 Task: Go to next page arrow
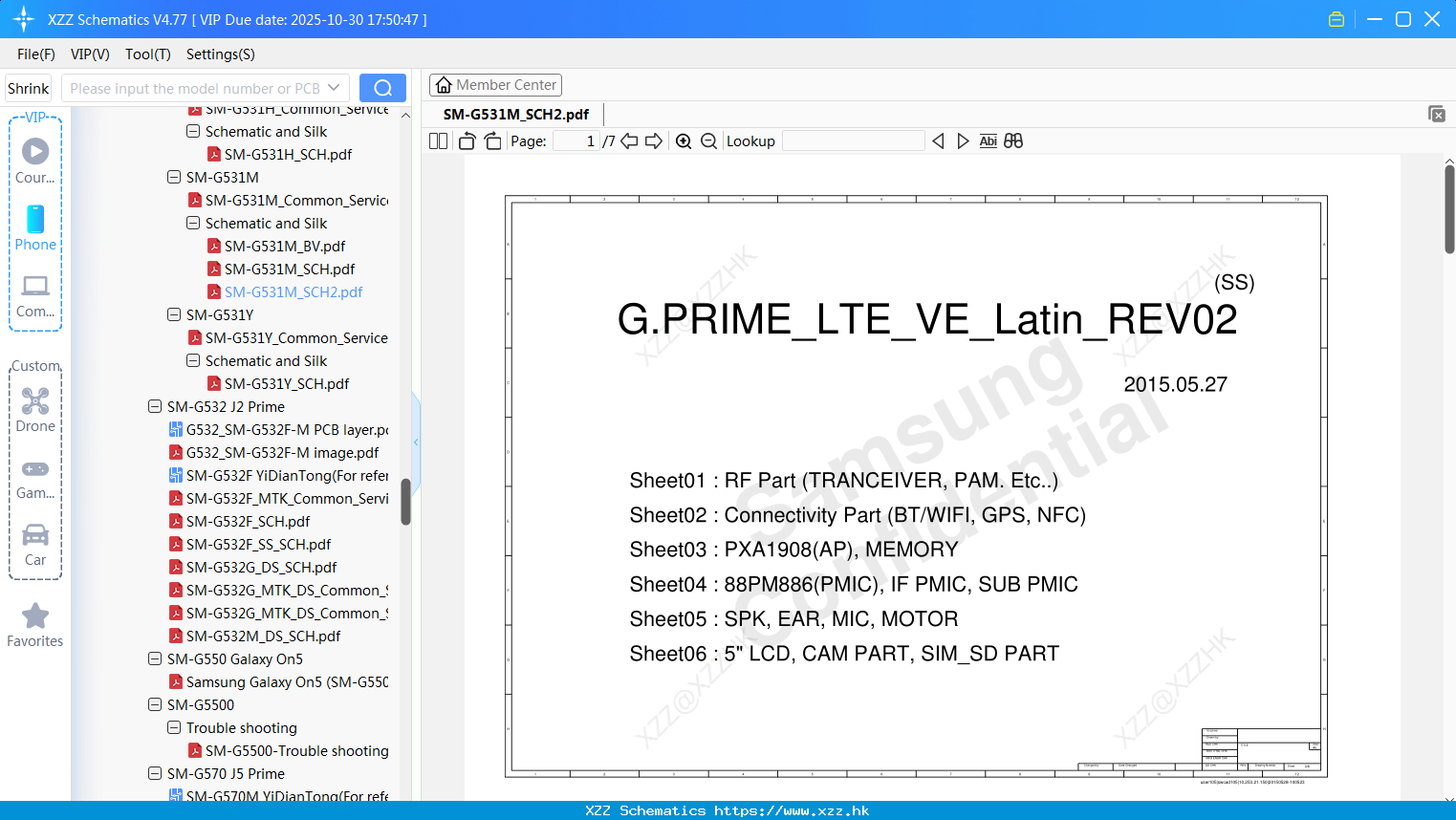click(x=654, y=140)
